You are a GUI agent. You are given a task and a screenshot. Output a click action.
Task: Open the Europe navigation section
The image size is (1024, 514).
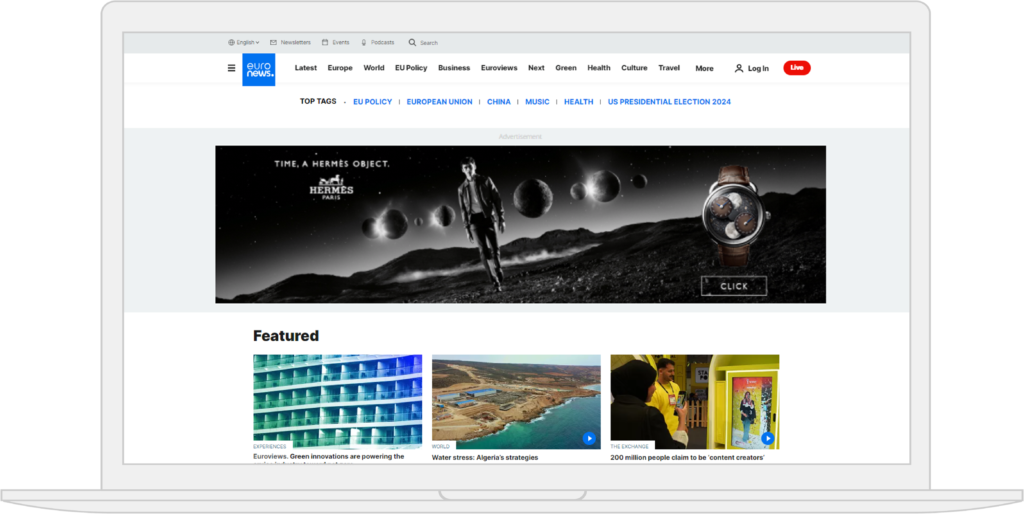(340, 68)
